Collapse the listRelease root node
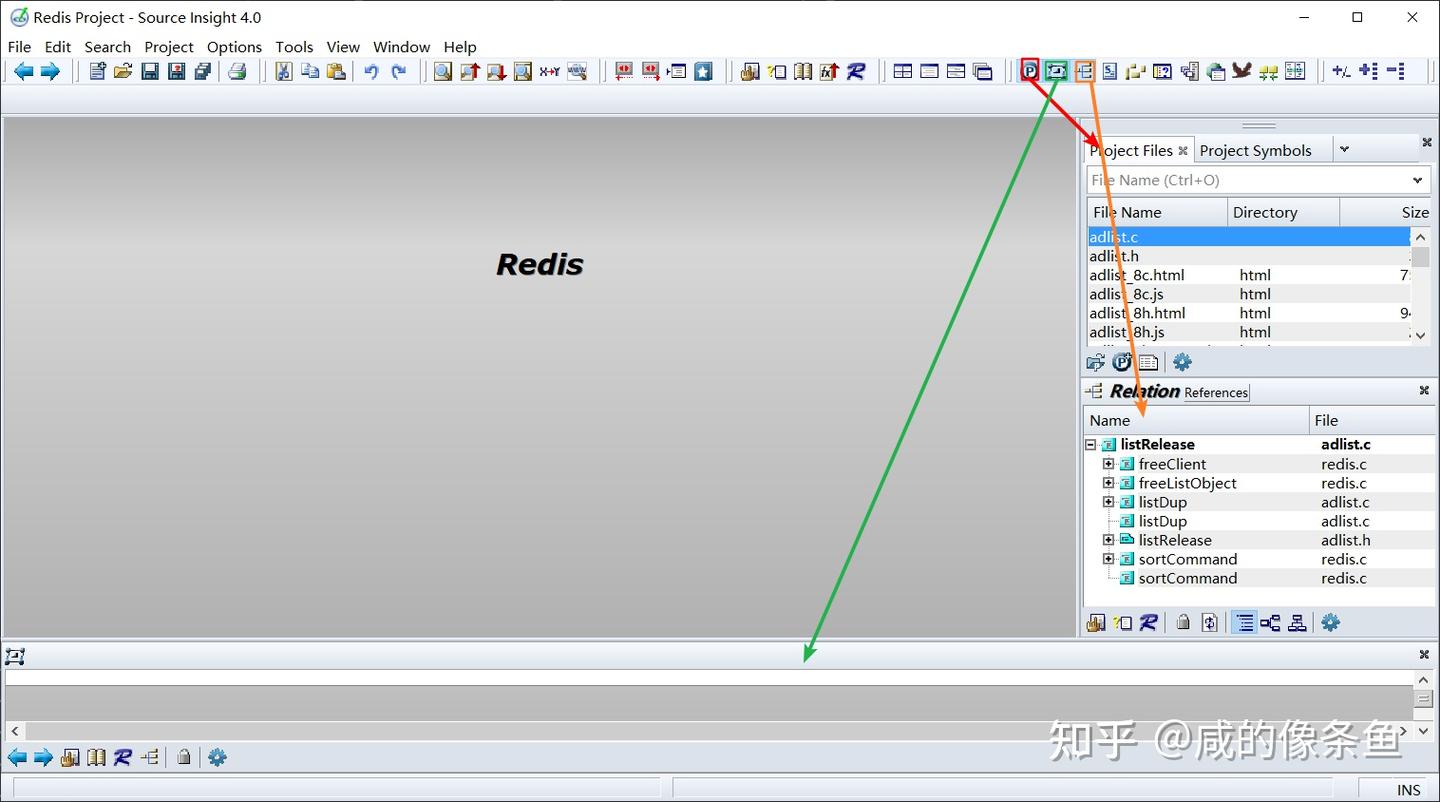This screenshot has width=1440, height=802. pyautogui.click(x=1091, y=445)
